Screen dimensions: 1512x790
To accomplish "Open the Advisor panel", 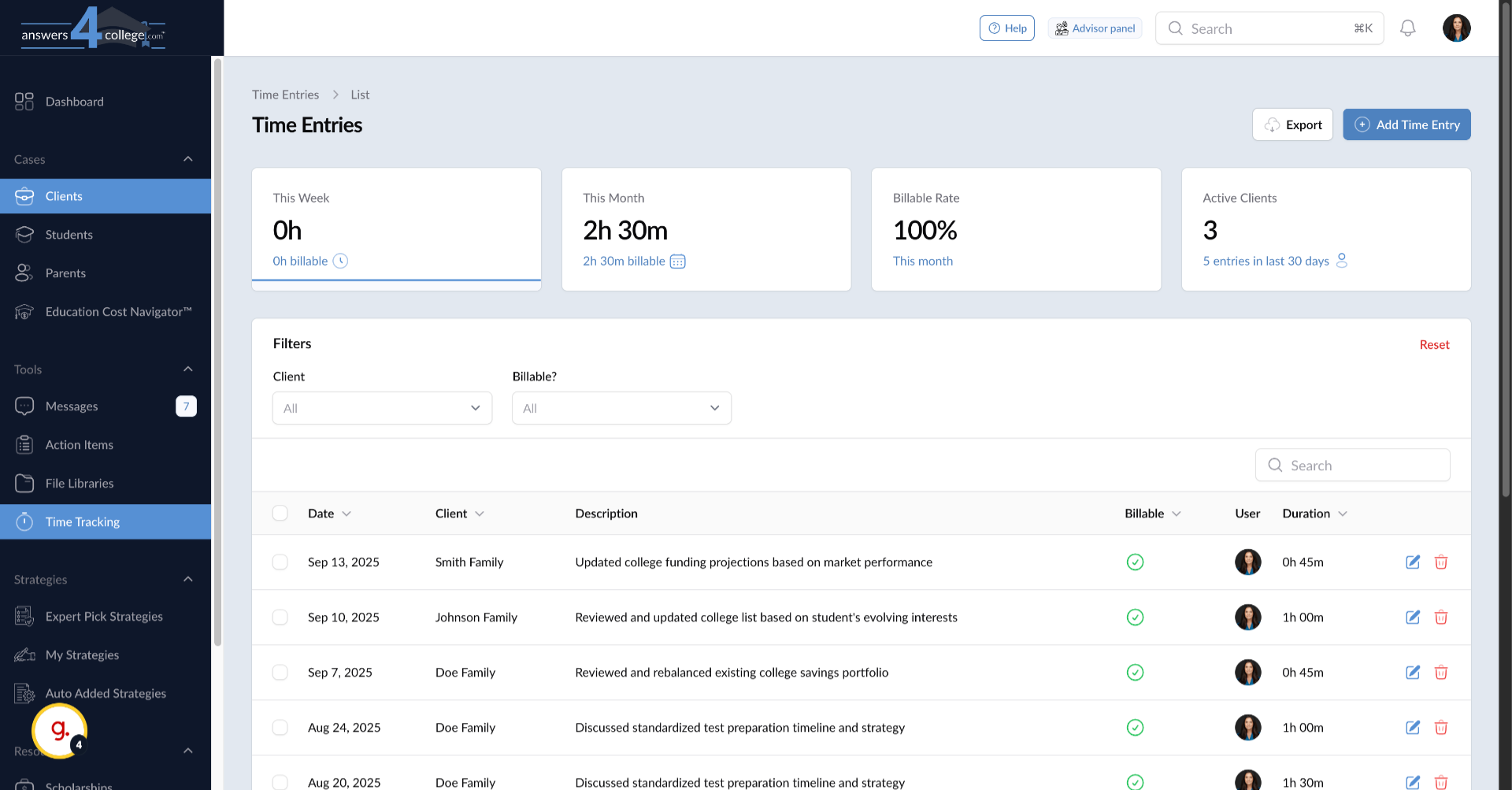I will coord(1095,28).
